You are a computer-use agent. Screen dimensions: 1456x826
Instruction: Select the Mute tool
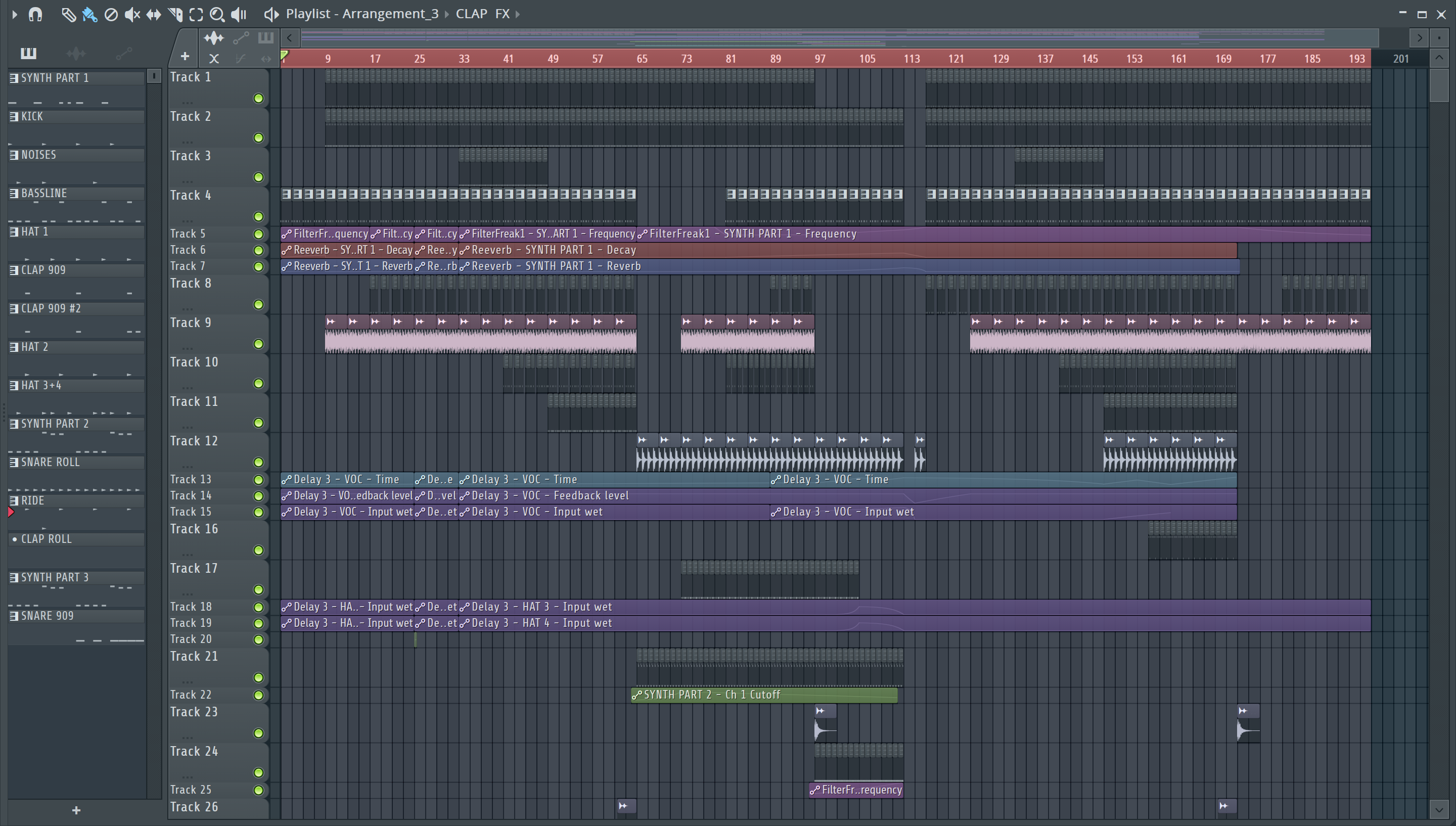point(132,14)
